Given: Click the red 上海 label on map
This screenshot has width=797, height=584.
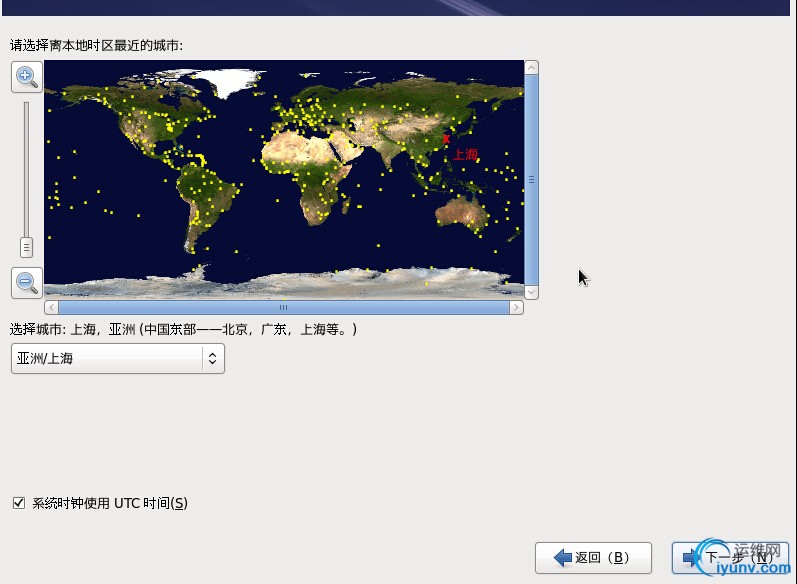Looking at the screenshot, I should [465, 154].
